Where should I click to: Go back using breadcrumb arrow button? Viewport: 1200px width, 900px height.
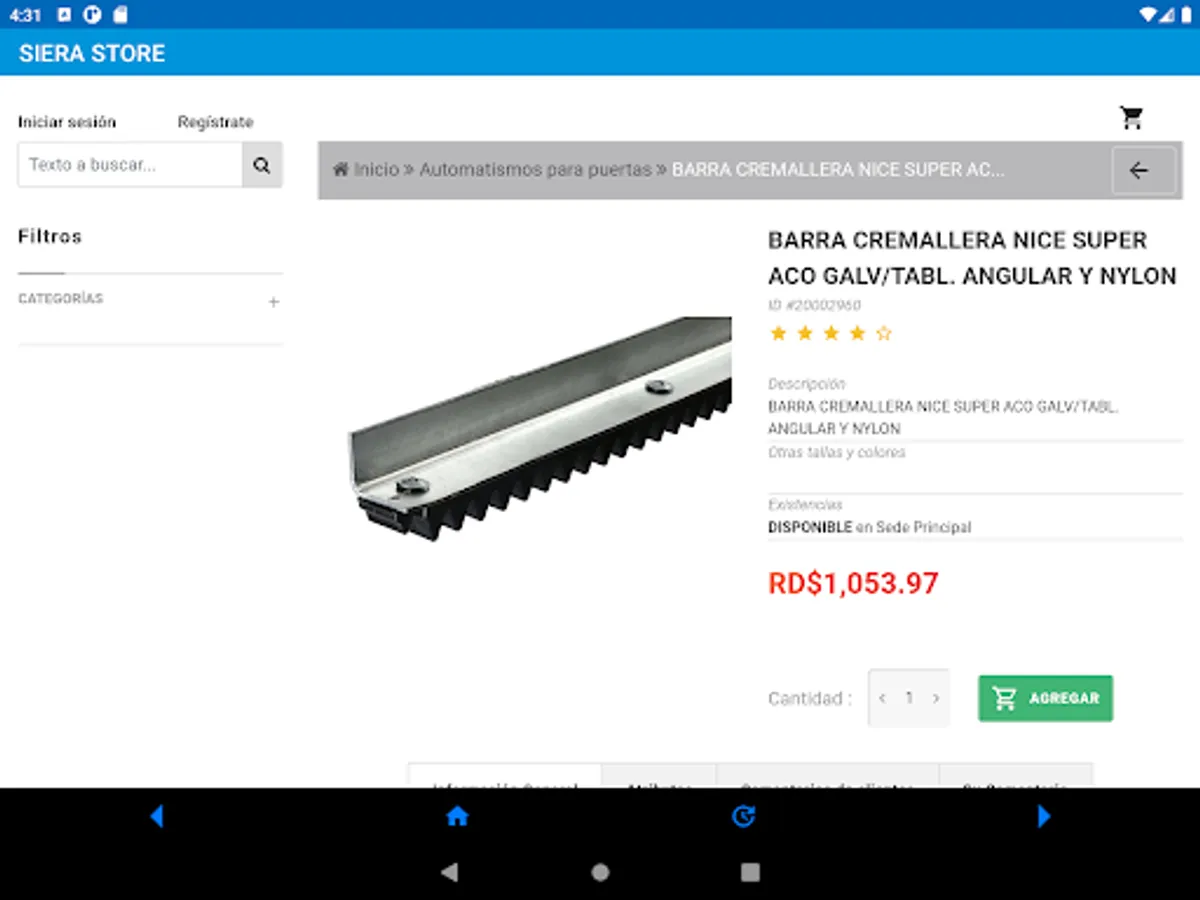pos(1139,170)
